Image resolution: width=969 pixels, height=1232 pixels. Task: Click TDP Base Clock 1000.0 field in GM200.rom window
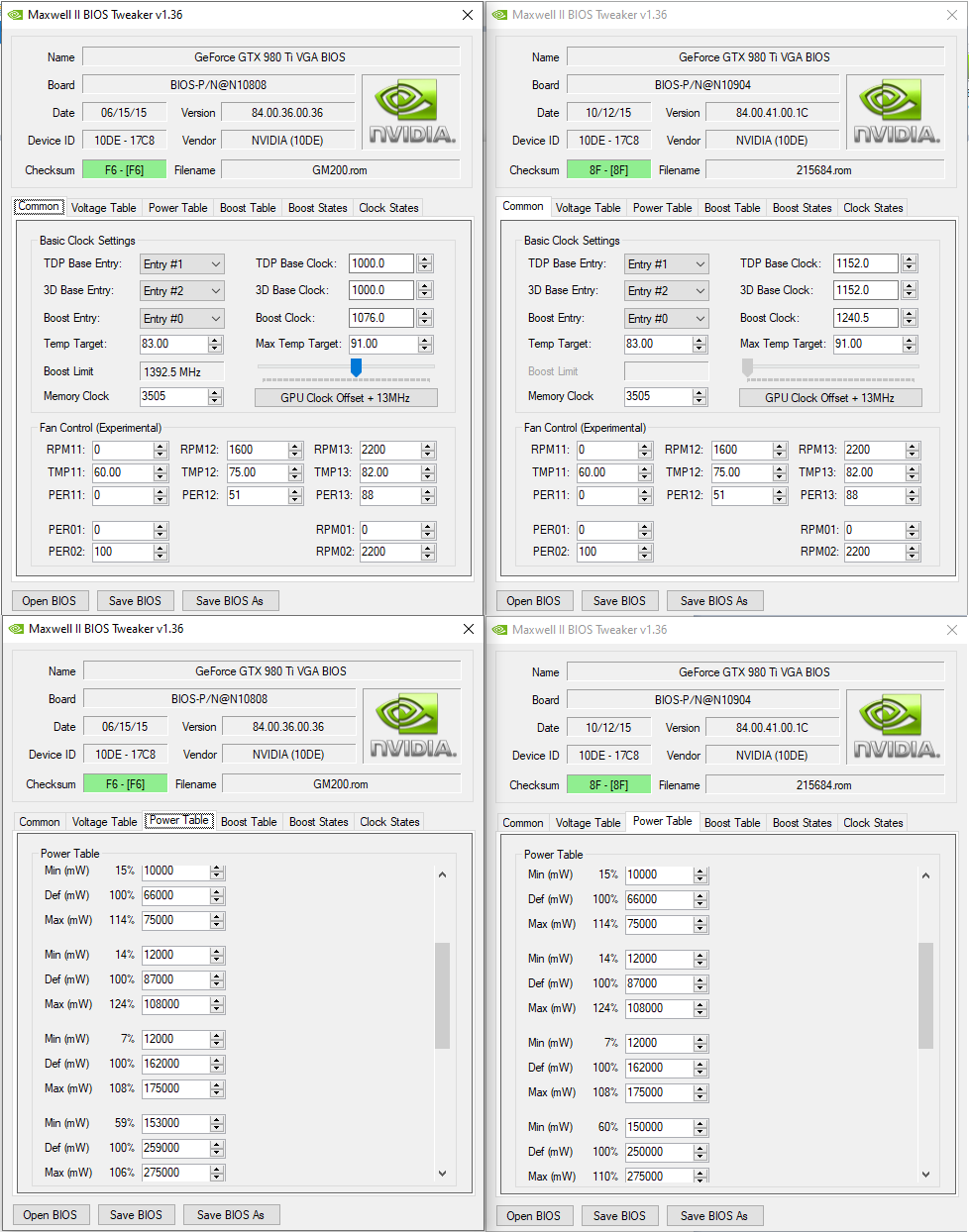(382, 263)
